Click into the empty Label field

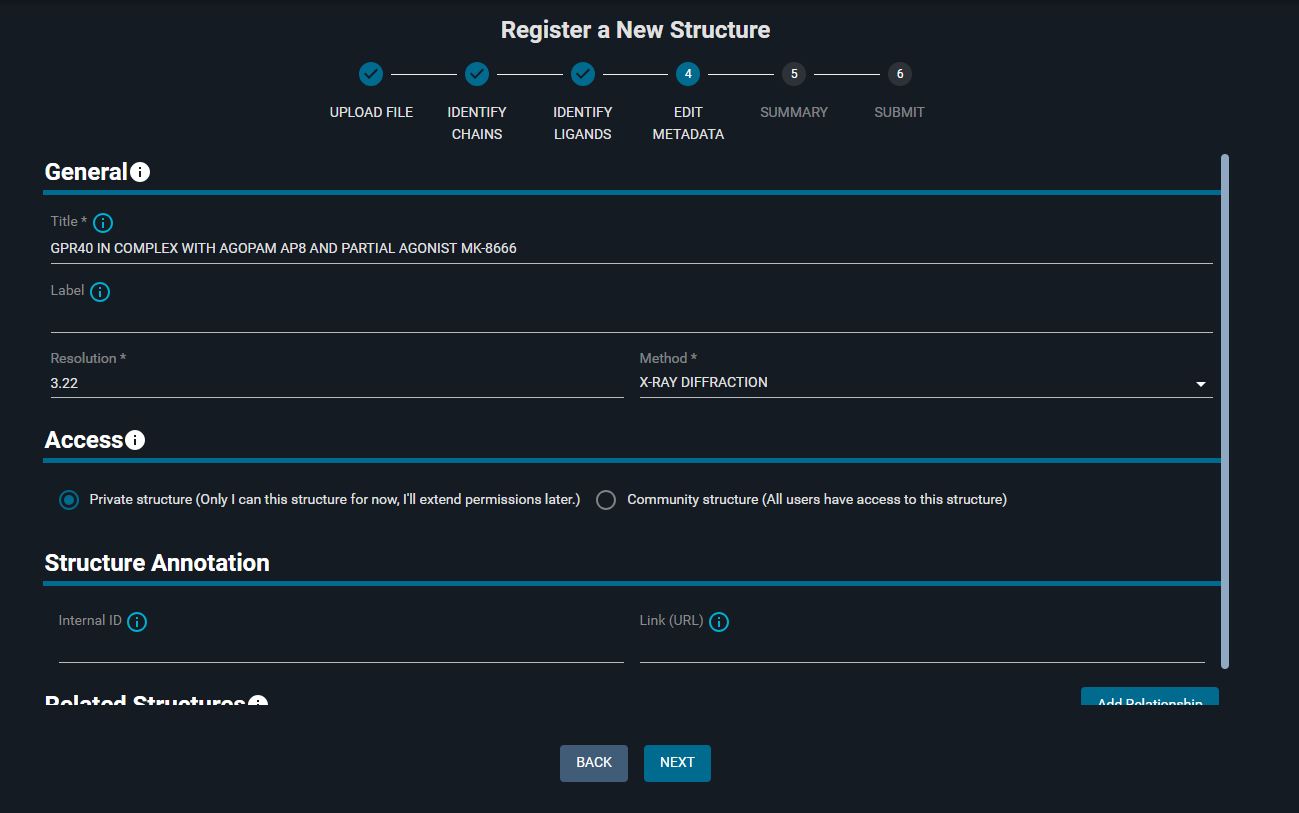(631, 318)
